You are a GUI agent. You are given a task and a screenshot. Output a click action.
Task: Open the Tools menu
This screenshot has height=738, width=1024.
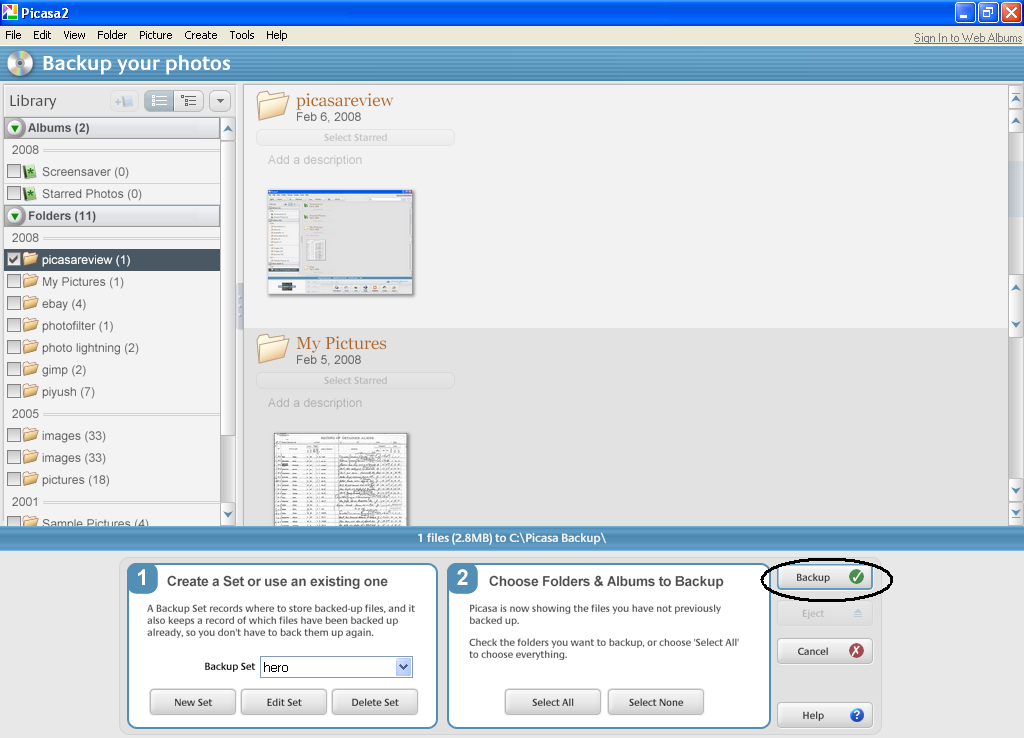coord(242,35)
